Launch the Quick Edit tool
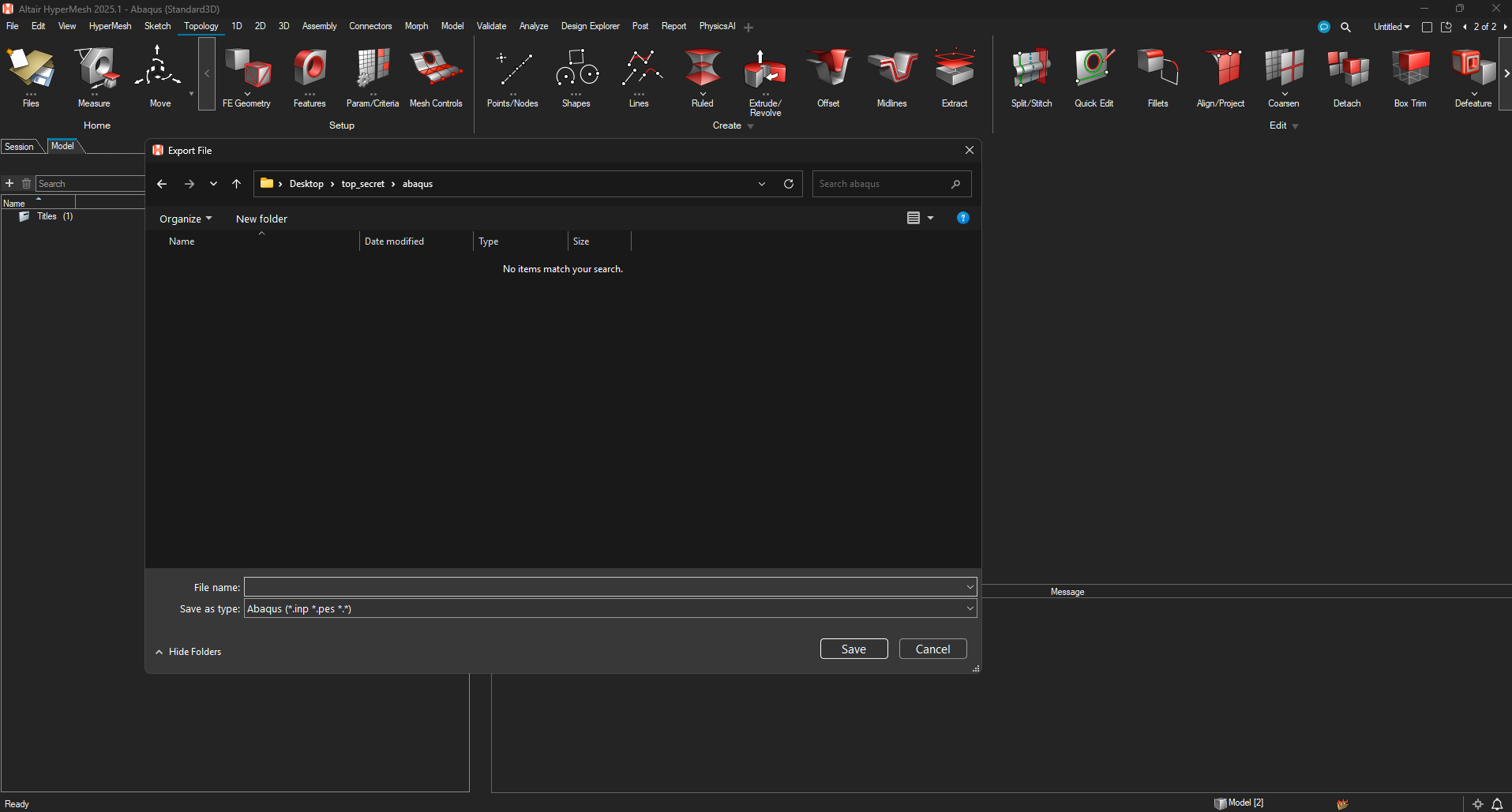This screenshot has width=1512, height=812. [x=1094, y=77]
